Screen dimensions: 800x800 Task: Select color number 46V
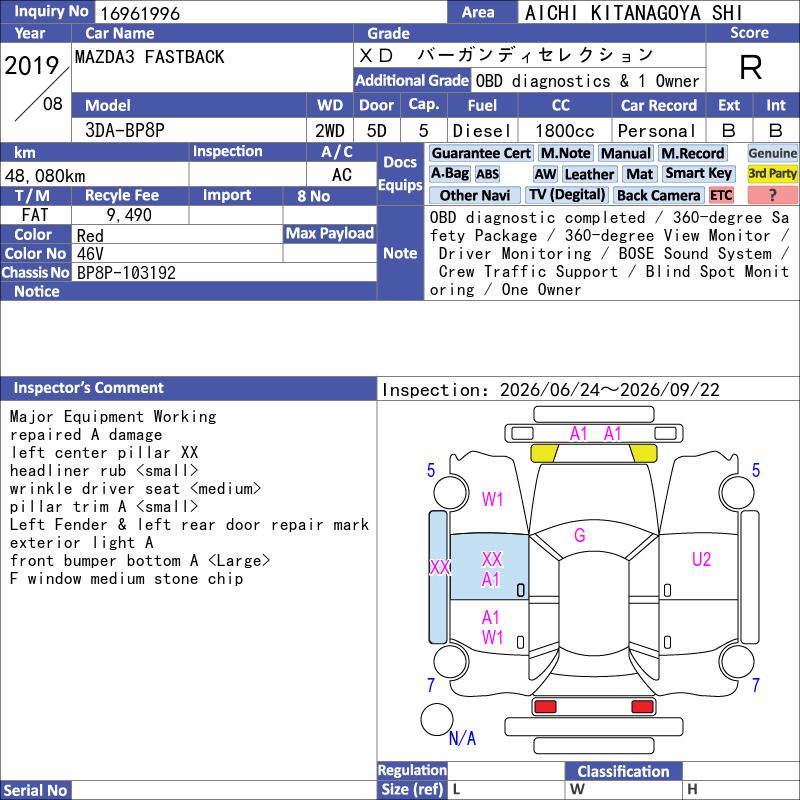90,254
